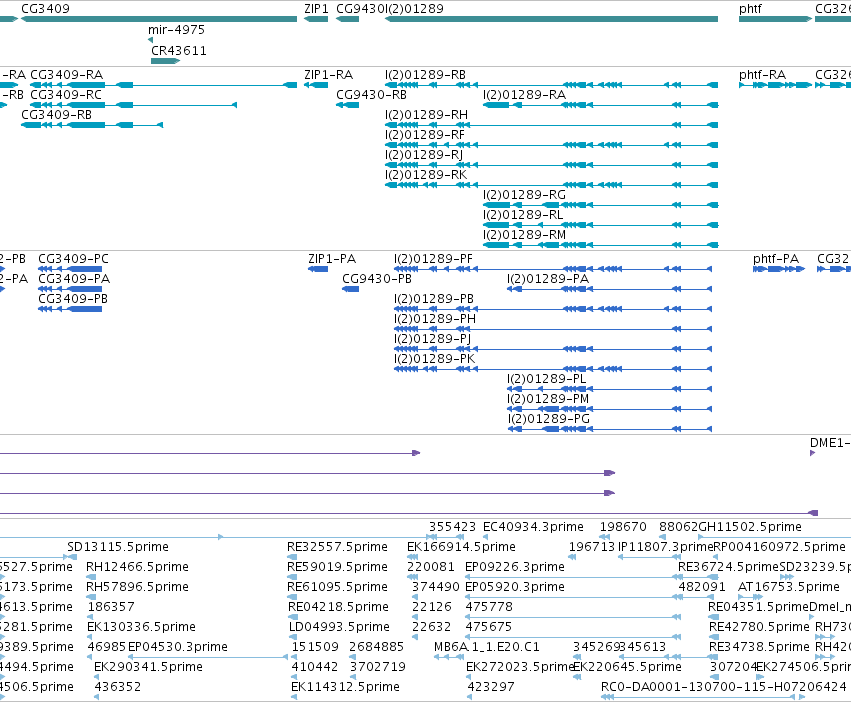The width and height of the screenshot is (851, 702).
Task: Click the EP09226.3prime EST label
Action: (x=515, y=567)
